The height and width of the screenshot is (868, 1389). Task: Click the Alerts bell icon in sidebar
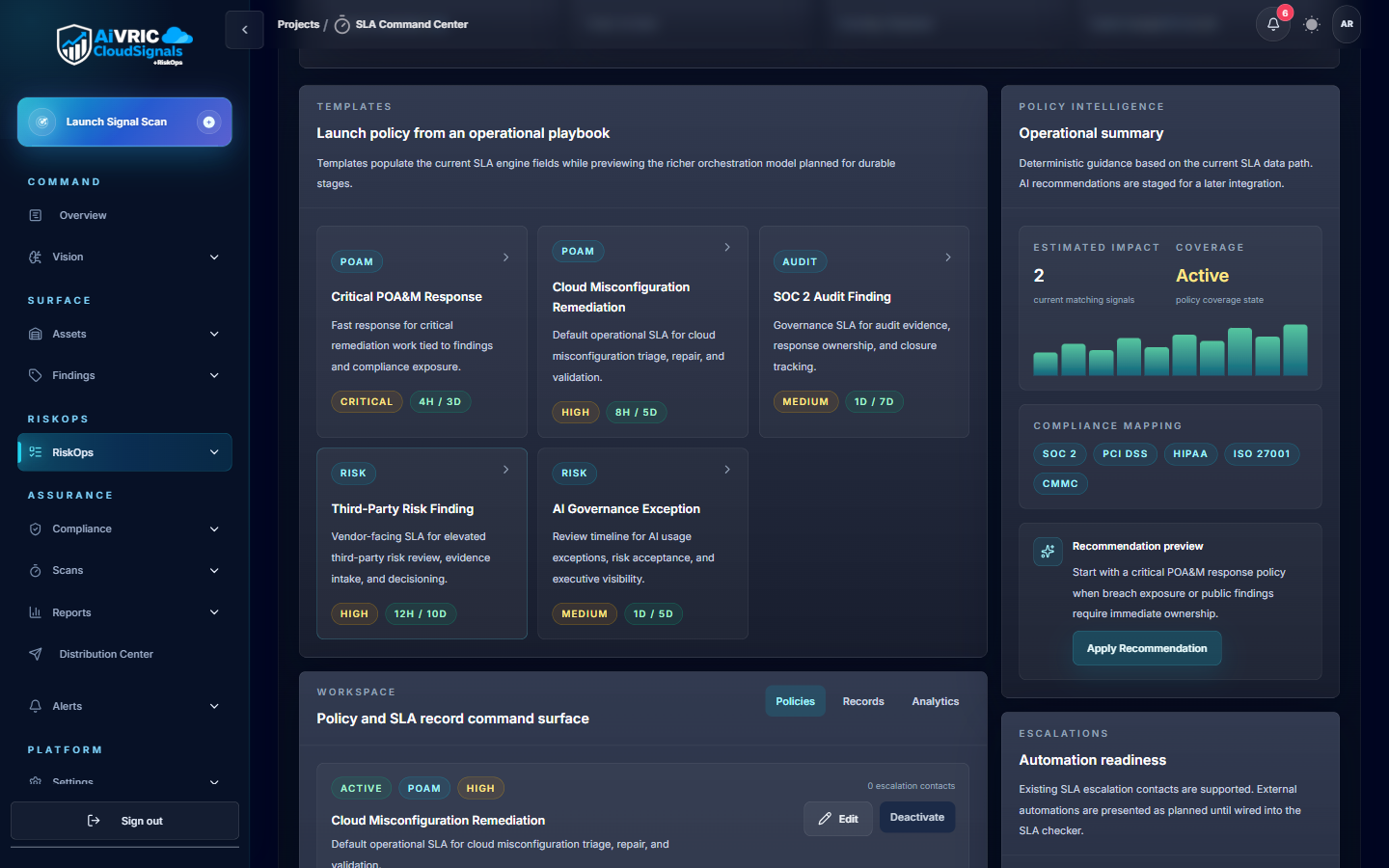[x=36, y=706]
